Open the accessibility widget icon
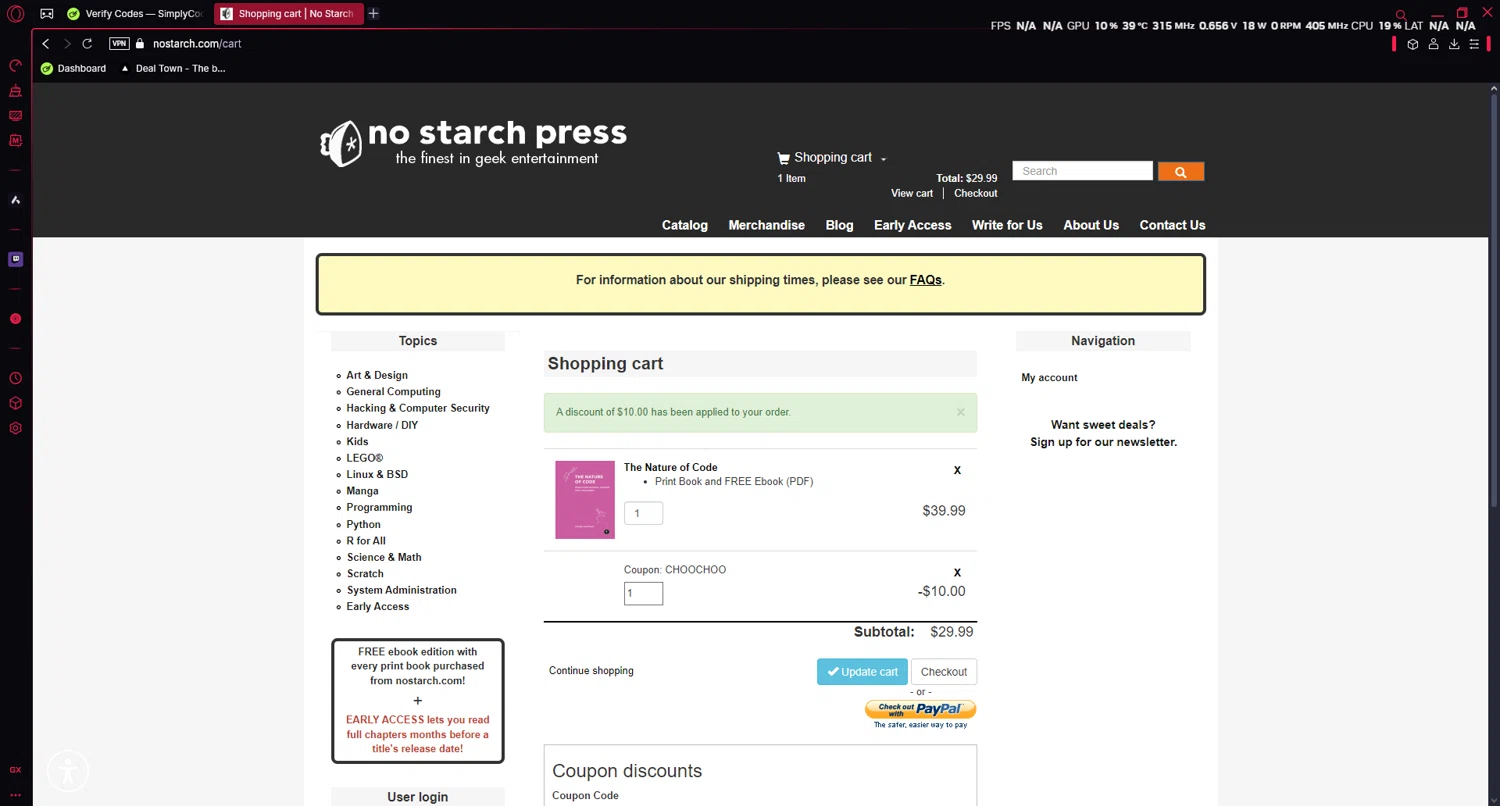 click(67, 771)
